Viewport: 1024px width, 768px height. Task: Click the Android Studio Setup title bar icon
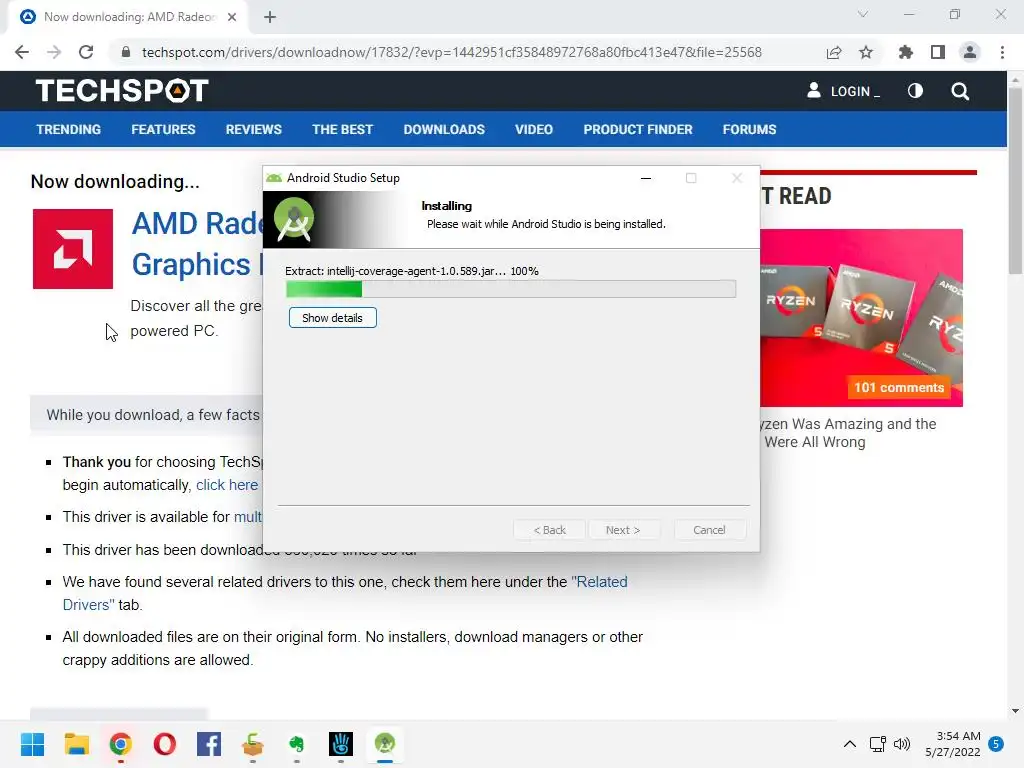pos(274,178)
